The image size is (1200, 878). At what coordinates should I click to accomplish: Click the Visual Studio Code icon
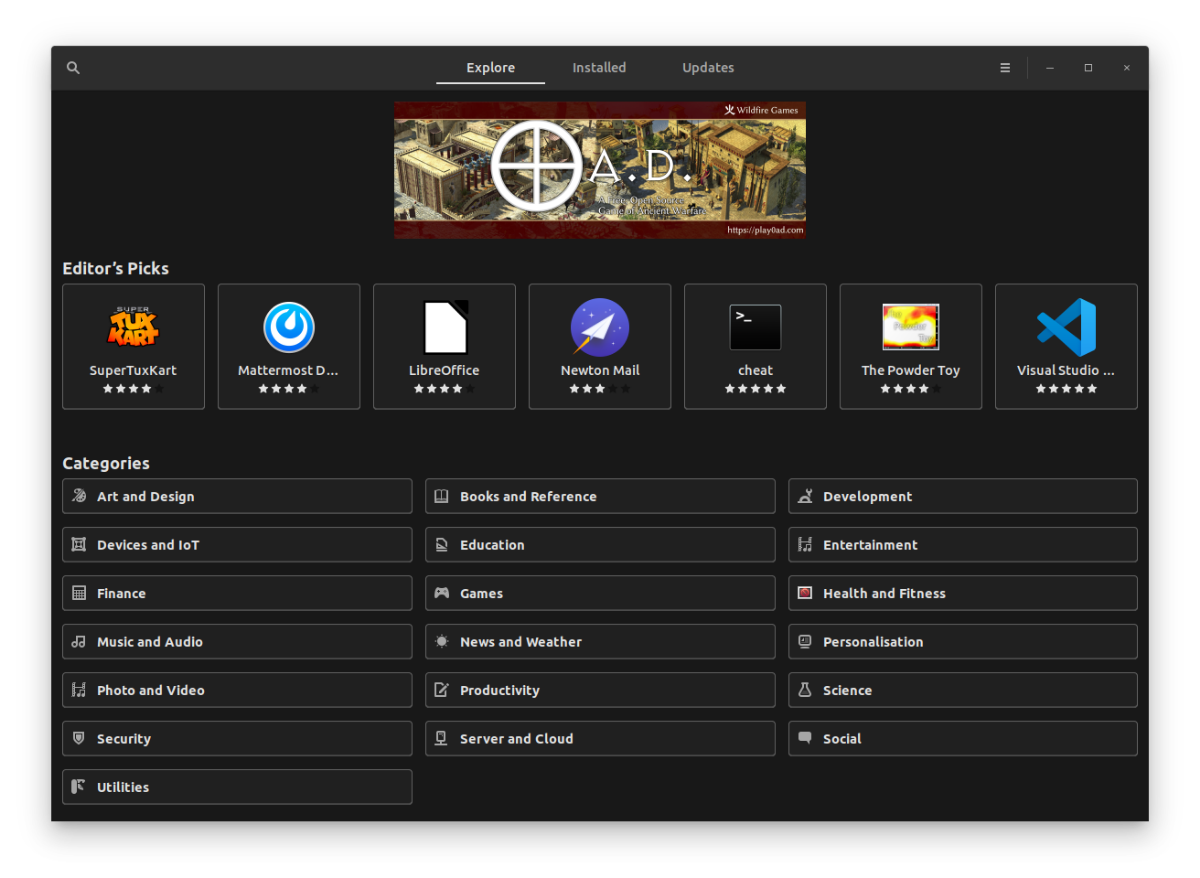1066,327
